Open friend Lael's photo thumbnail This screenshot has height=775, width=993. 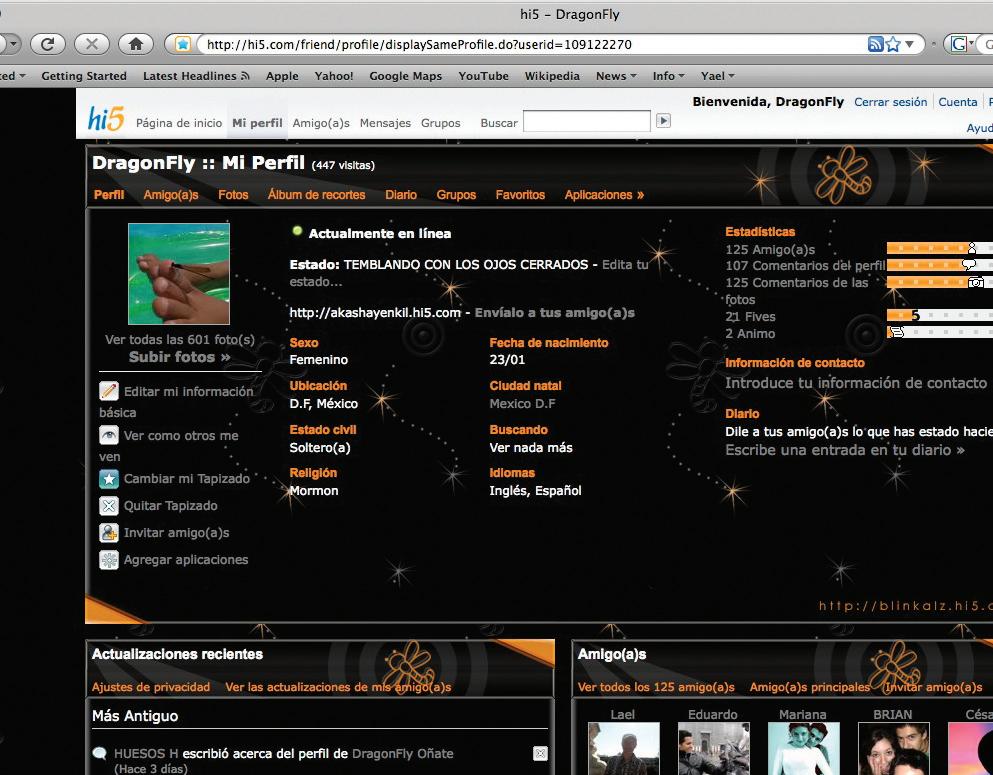[624, 748]
